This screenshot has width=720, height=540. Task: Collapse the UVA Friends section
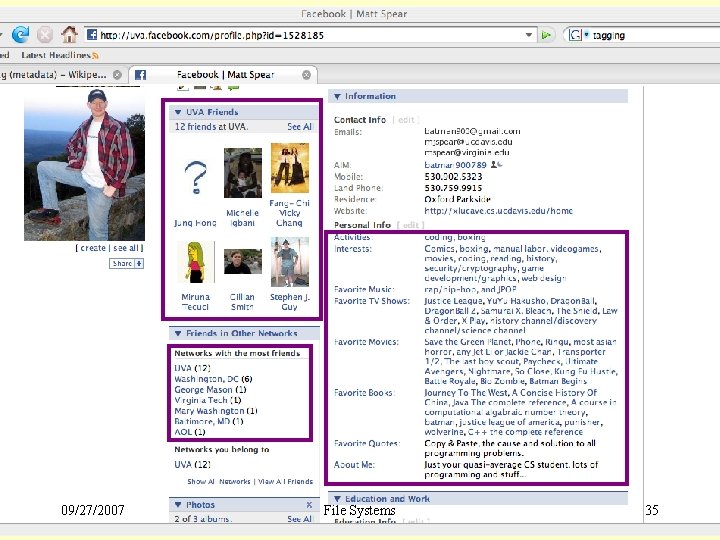(178, 112)
